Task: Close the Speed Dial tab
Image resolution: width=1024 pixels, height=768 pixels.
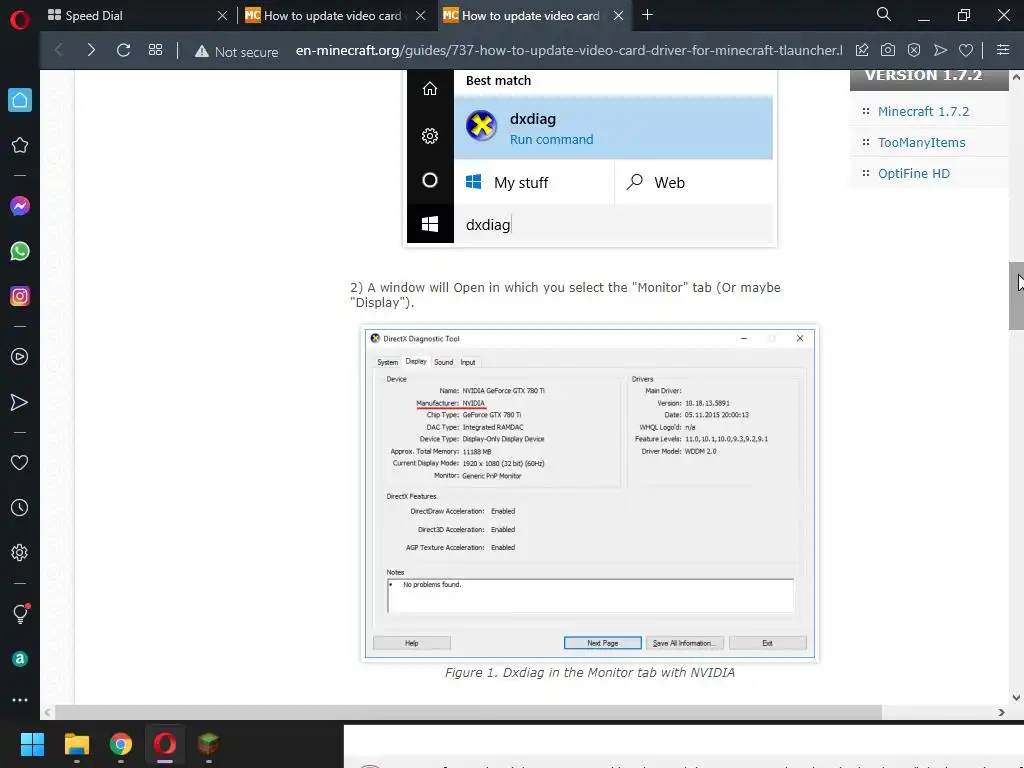Action: pos(222,16)
